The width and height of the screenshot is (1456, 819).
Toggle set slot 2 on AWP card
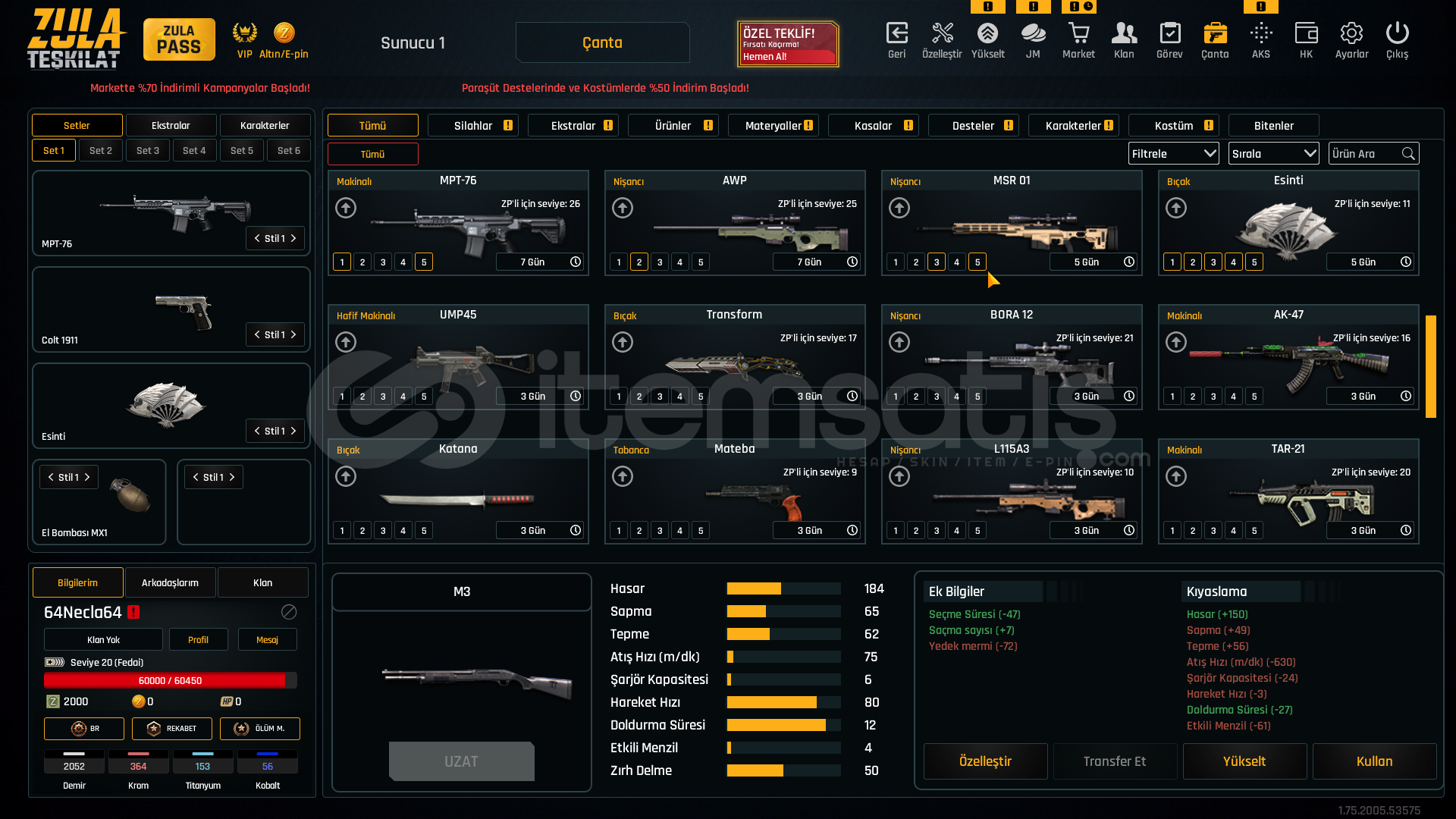pyautogui.click(x=639, y=262)
